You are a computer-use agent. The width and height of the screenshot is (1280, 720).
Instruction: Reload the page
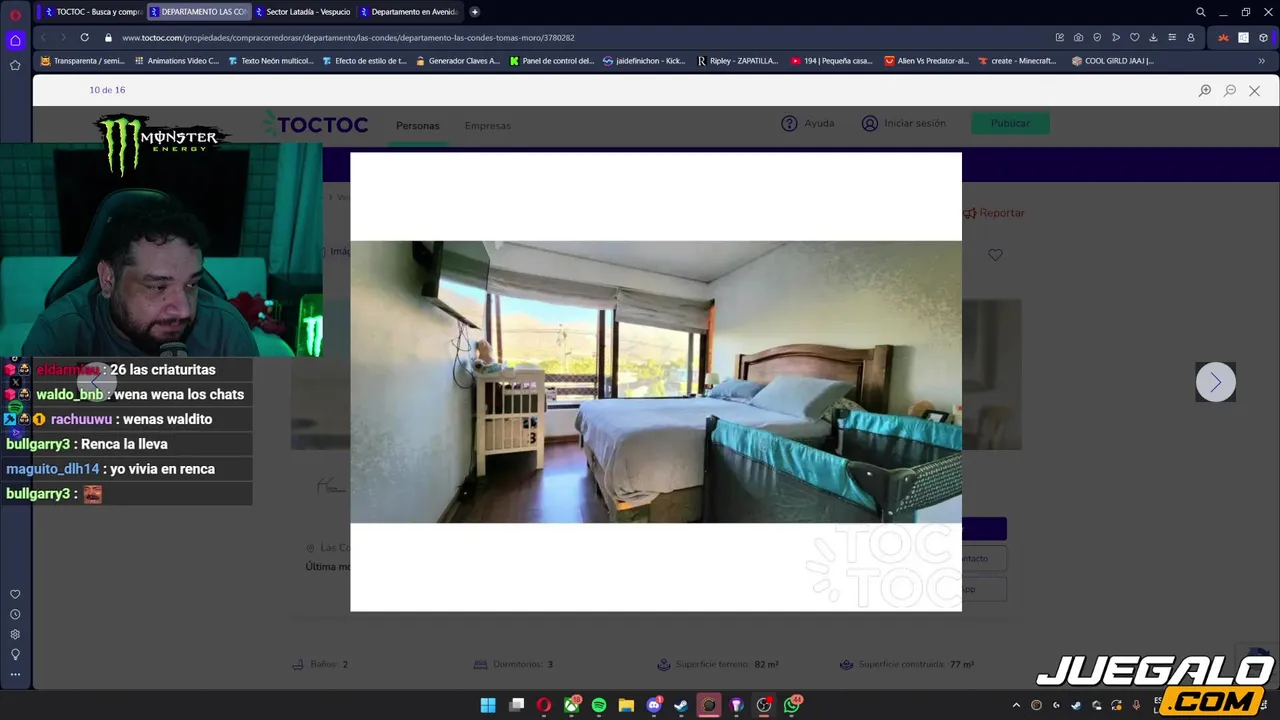(84, 38)
